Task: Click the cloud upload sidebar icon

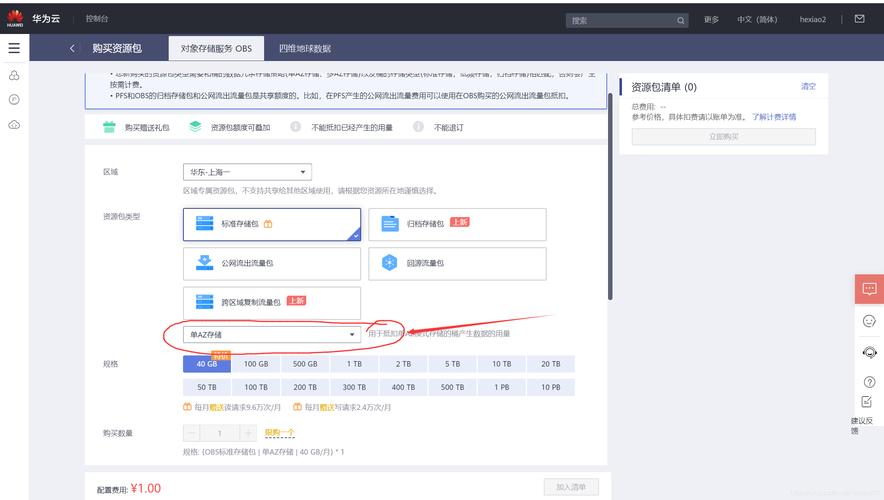Action: [14, 125]
